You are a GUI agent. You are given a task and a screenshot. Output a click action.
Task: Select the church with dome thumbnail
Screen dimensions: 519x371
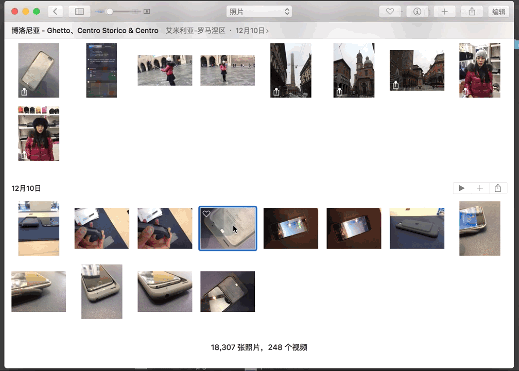(354, 70)
